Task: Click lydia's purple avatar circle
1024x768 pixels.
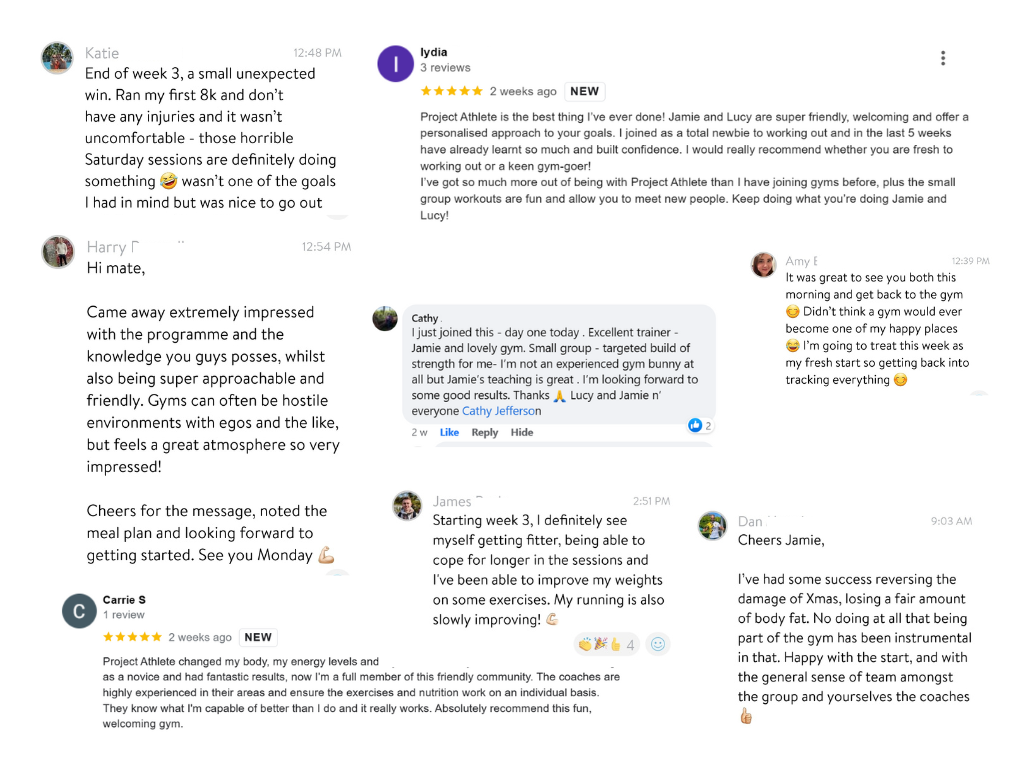Action: pos(396,63)
